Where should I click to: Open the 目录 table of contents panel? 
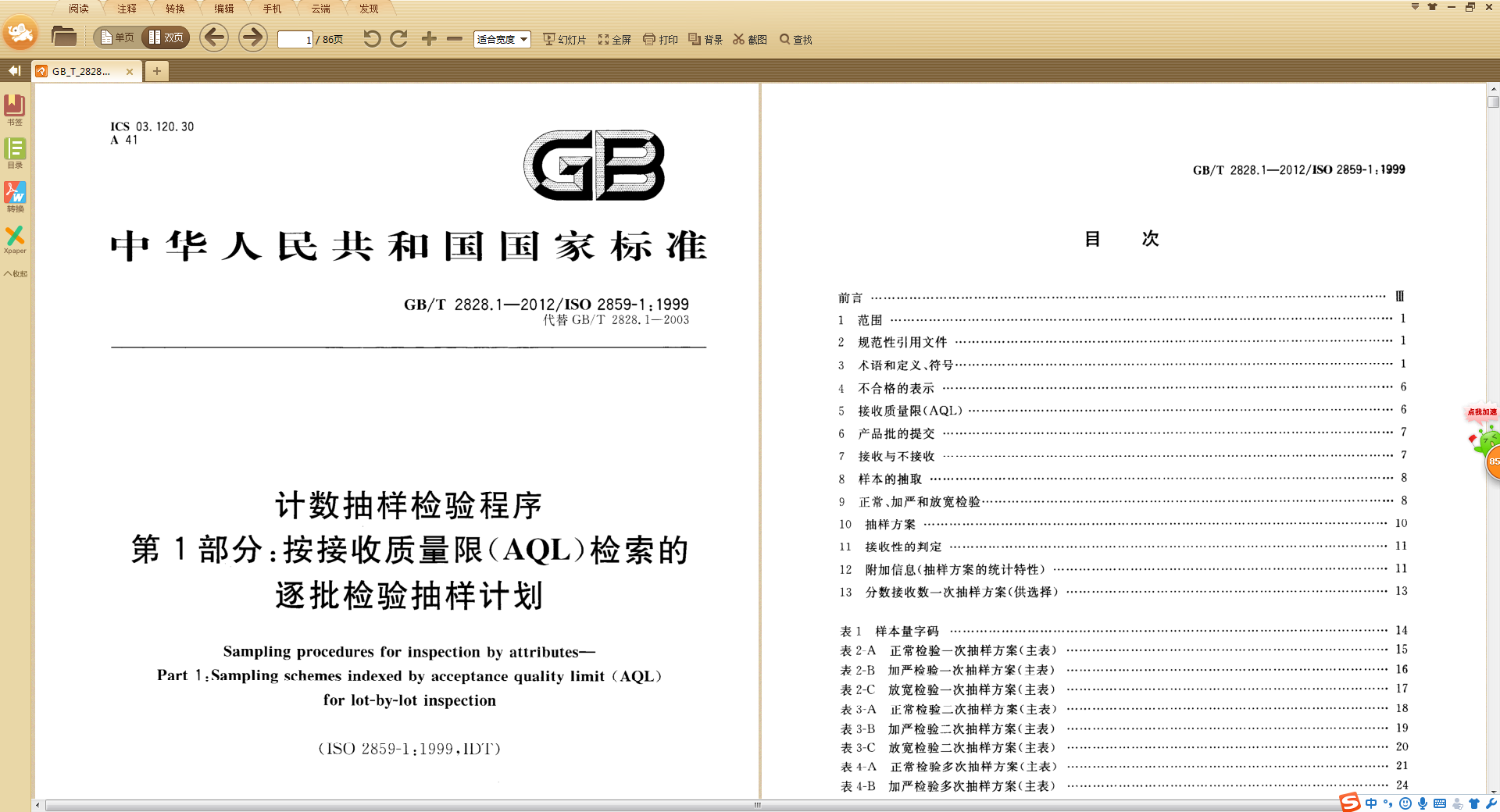point(15,152)
